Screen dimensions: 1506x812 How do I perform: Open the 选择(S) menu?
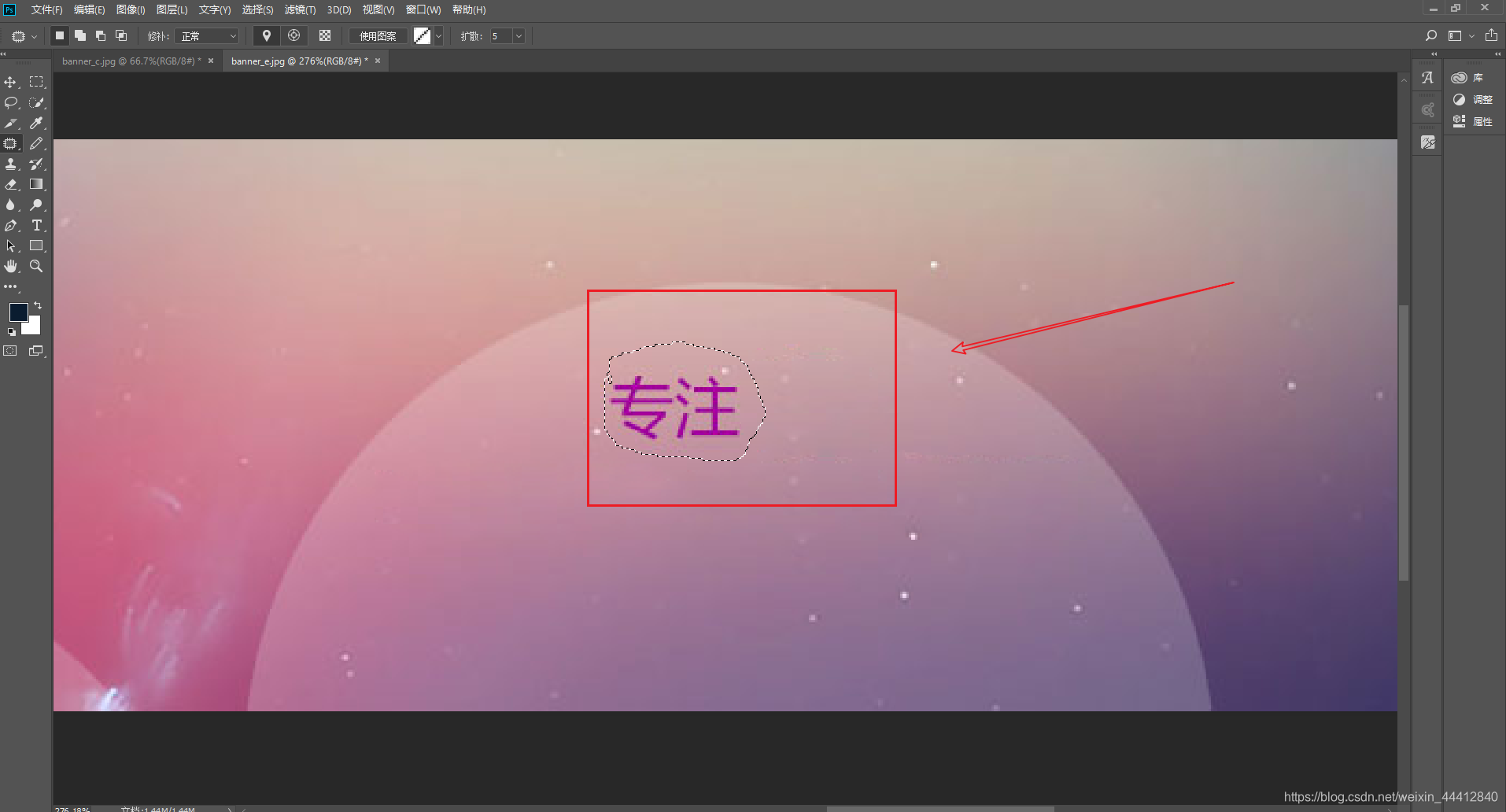(257, 9)
